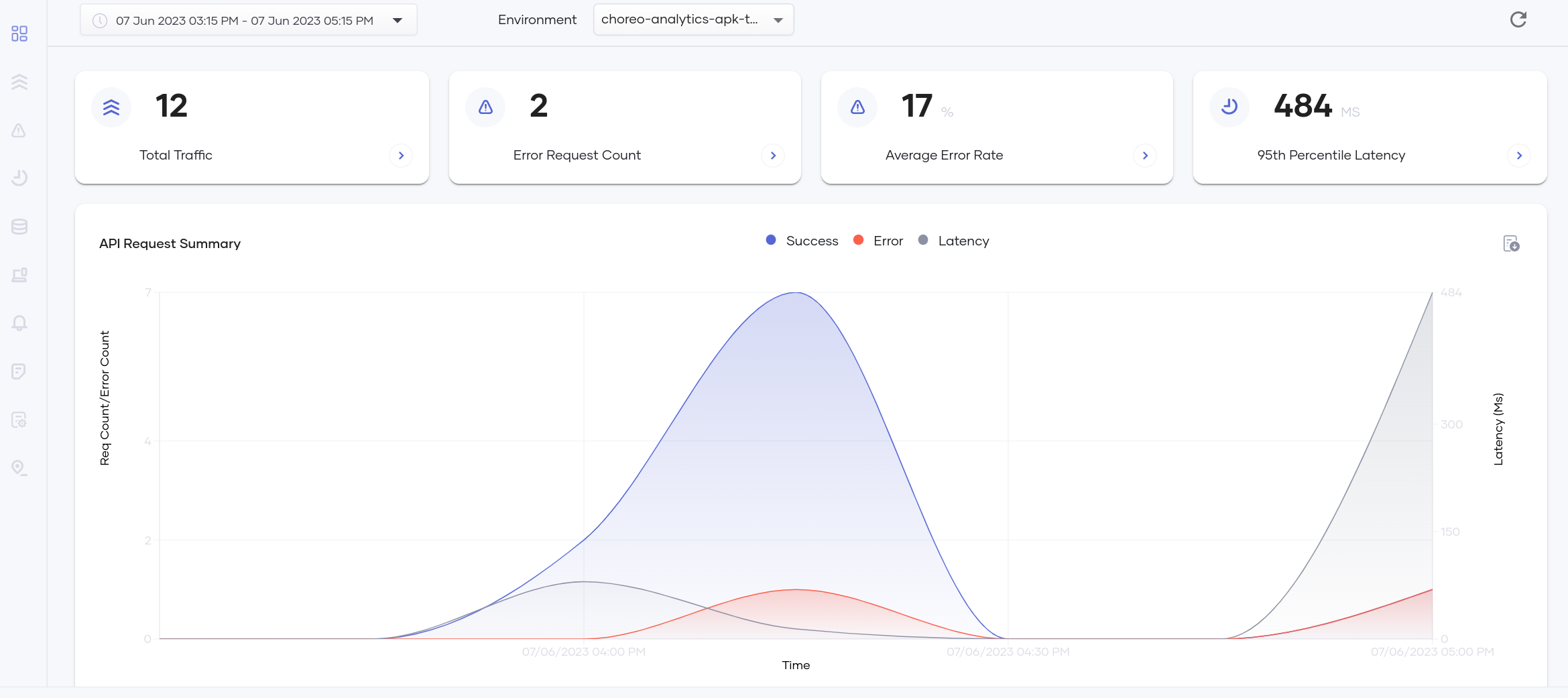Screen dimensions: 1568x698
Task: Open the Traffic page from sidebar
Action: 19,82
